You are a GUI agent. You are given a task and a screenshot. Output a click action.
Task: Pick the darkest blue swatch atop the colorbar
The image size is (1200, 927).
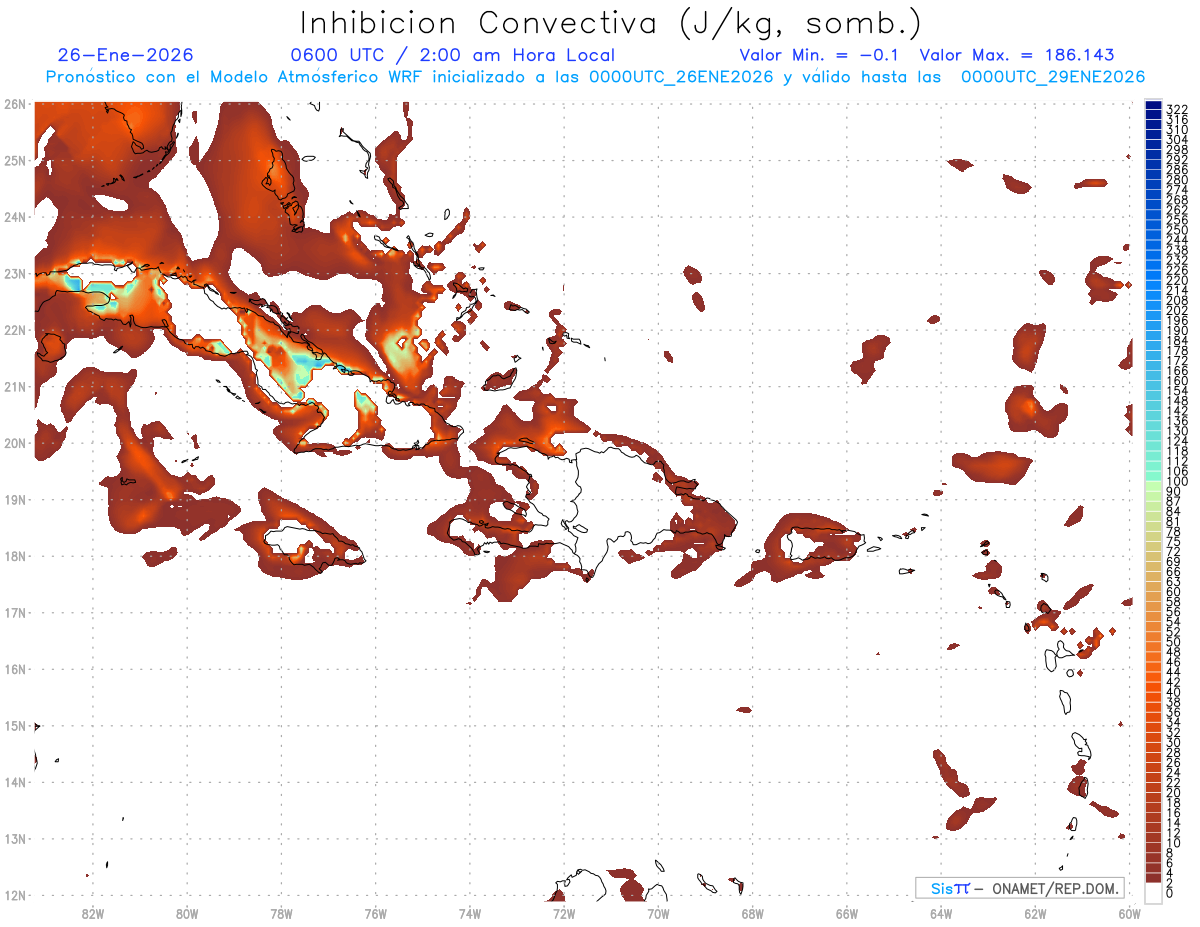click(1153, 106)
